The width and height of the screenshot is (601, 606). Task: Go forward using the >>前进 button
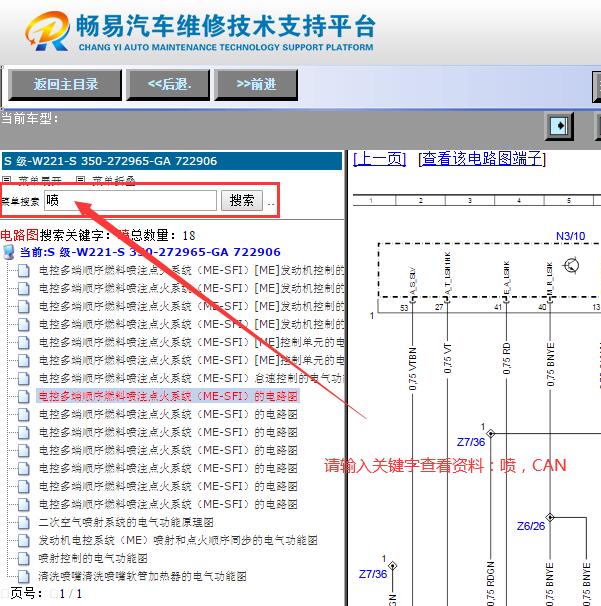coord(256,85)
